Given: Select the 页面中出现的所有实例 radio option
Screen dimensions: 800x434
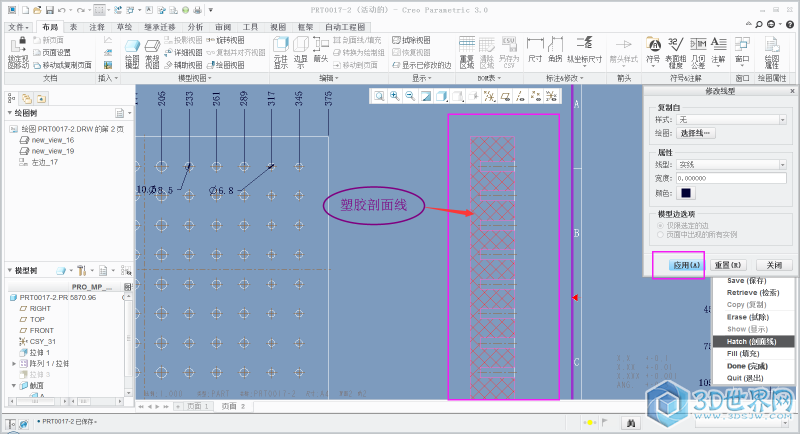Looking at the screenshot, I should click(x=660, y=235).
